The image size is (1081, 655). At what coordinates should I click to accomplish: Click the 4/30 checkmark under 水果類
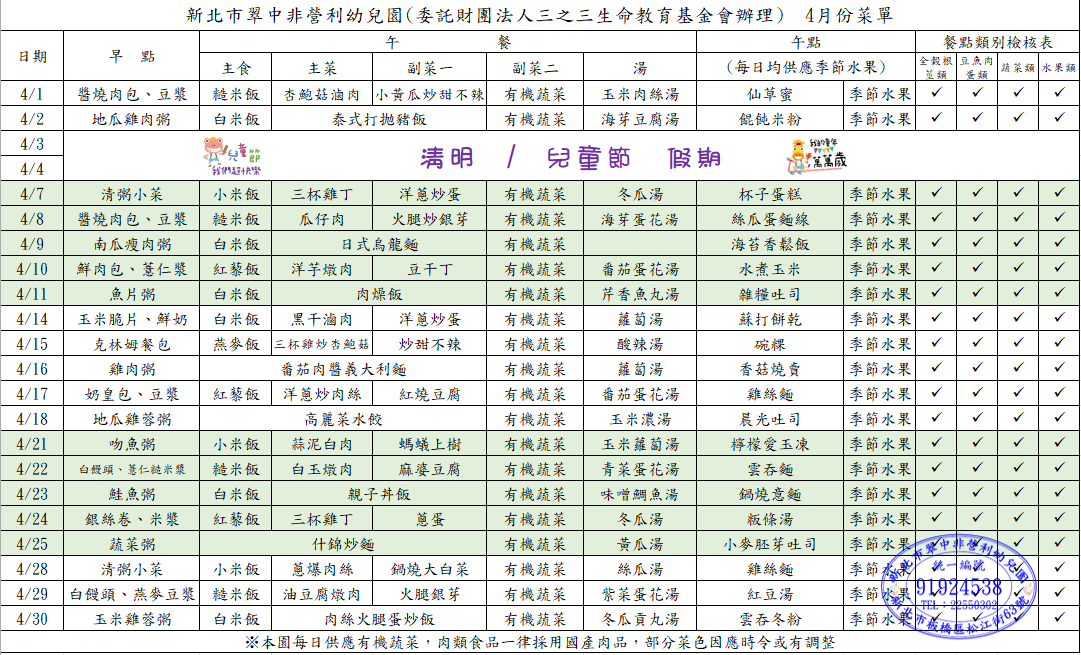[x=1059, y=619]
